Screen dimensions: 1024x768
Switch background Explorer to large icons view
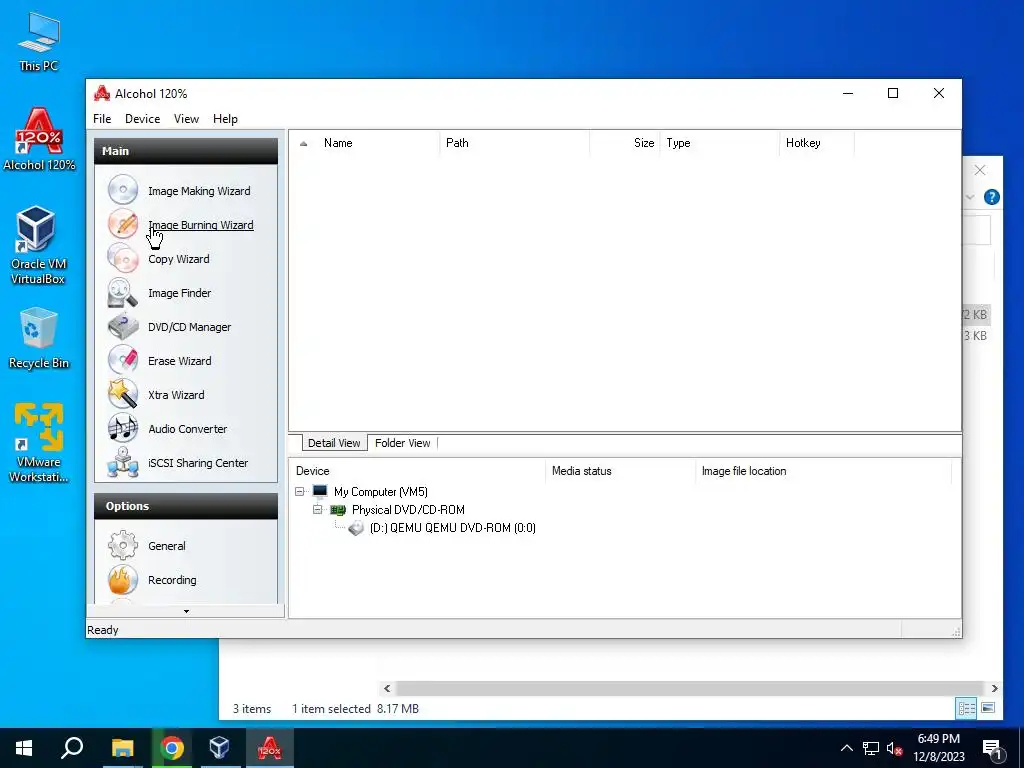pyautogui.click(x=988, y=708)
